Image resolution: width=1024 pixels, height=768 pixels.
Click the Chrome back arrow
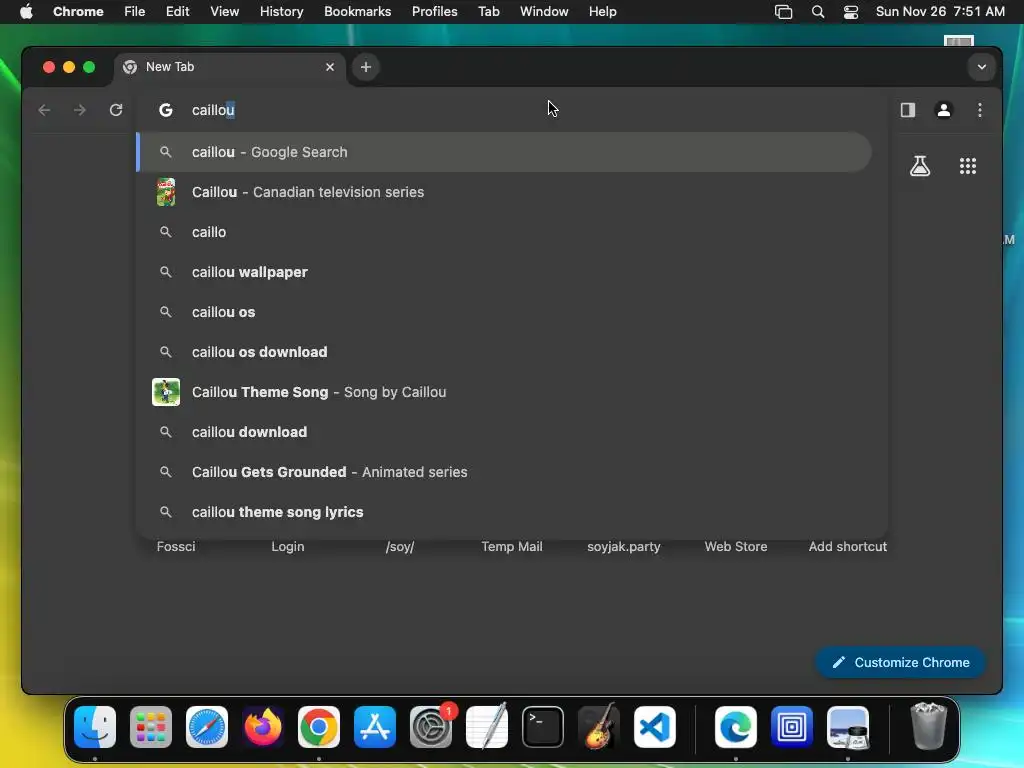(x=44, y=110)
